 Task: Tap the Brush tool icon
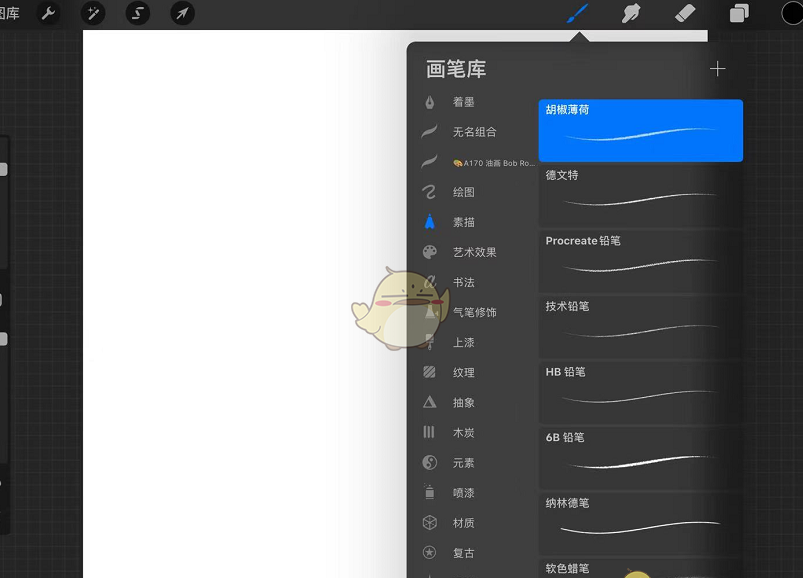578,13
